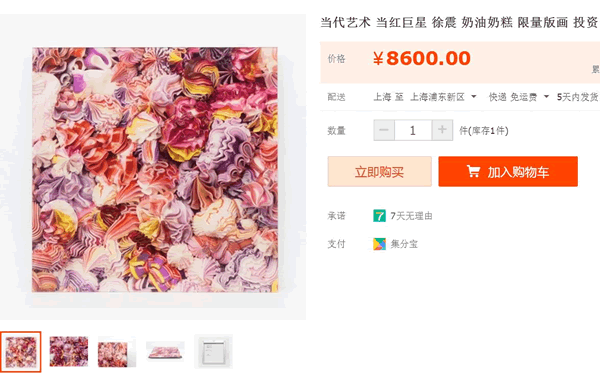Expand the 快递 免运费 shipping dropdown arrow
Screen dimensions: 600x381
[x=546, y=97]
